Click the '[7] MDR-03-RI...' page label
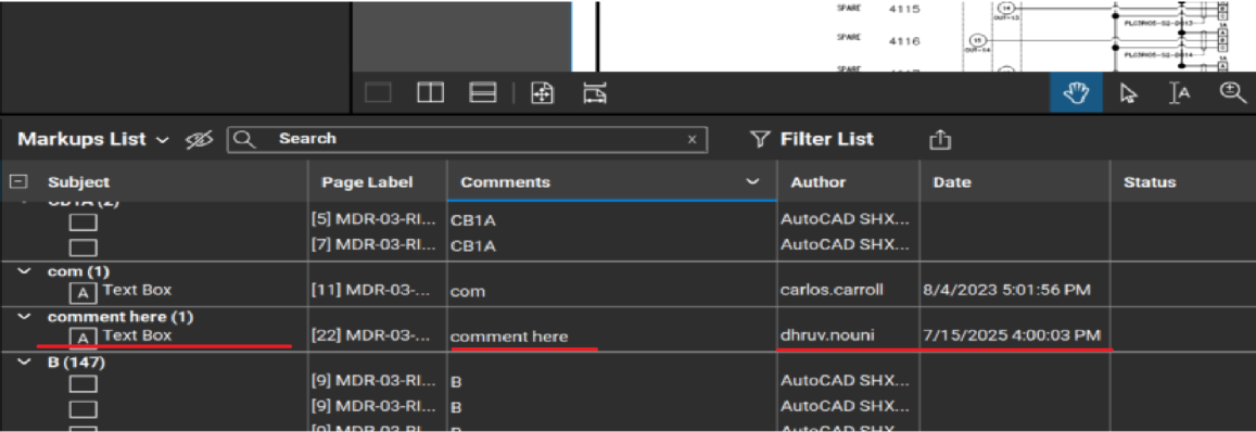Screen dimensions: 1256x432 pyautogui.click(x=373, y=244)
